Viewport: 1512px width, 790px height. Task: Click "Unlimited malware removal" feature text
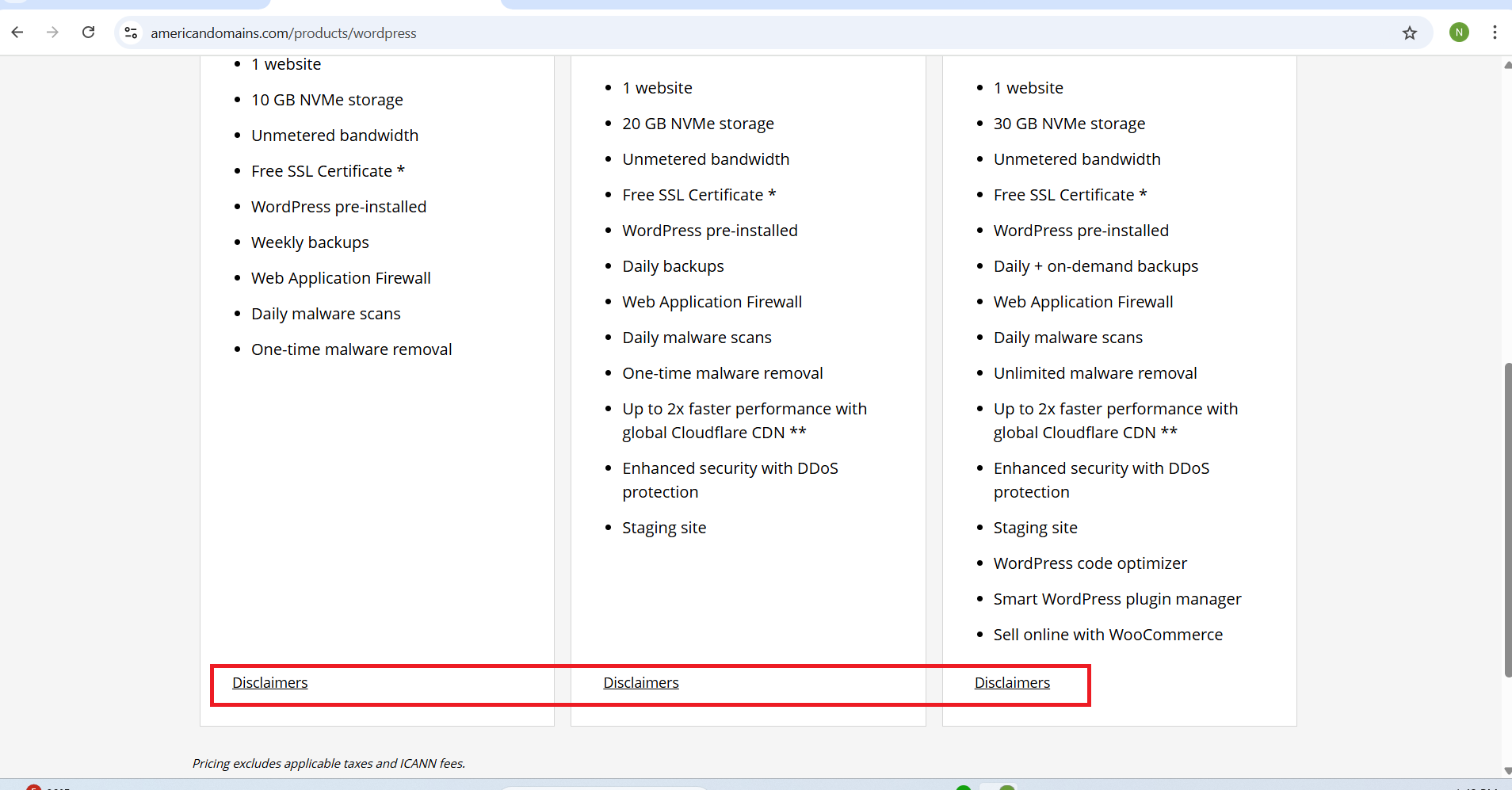pos(1094,373)
